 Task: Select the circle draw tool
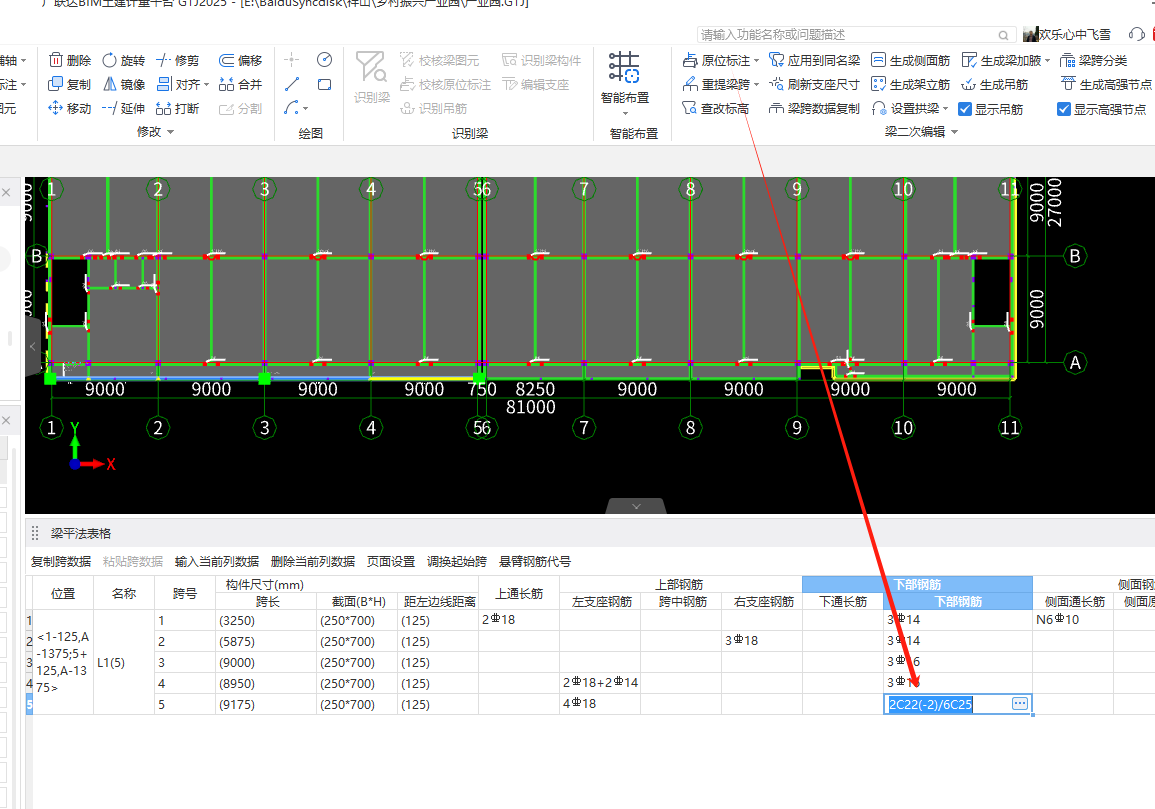(x=324, y=60)
